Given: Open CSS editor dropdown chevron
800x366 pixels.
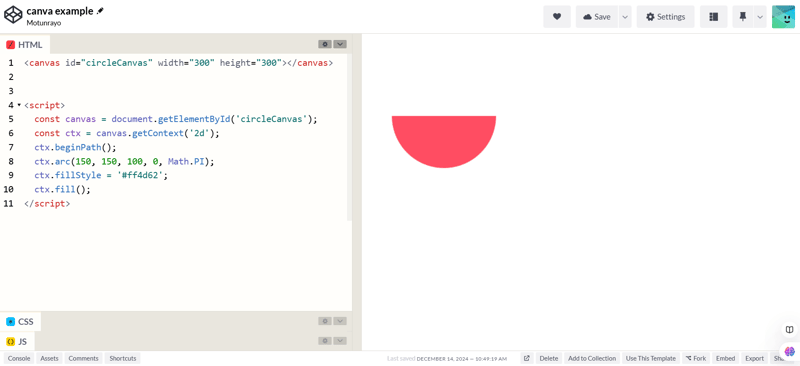Looking at the screenshot, I should tap(340, 321).
